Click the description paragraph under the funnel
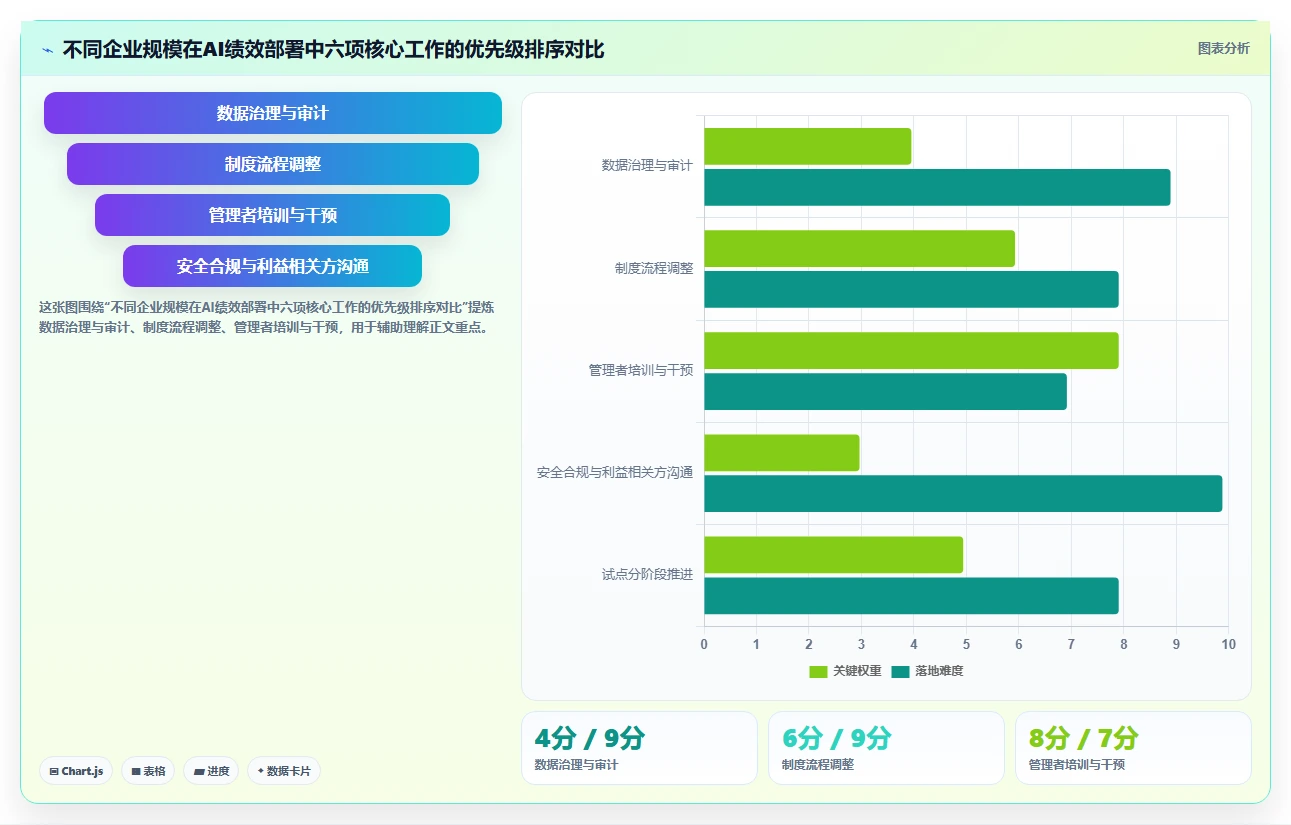 point(266,317)
